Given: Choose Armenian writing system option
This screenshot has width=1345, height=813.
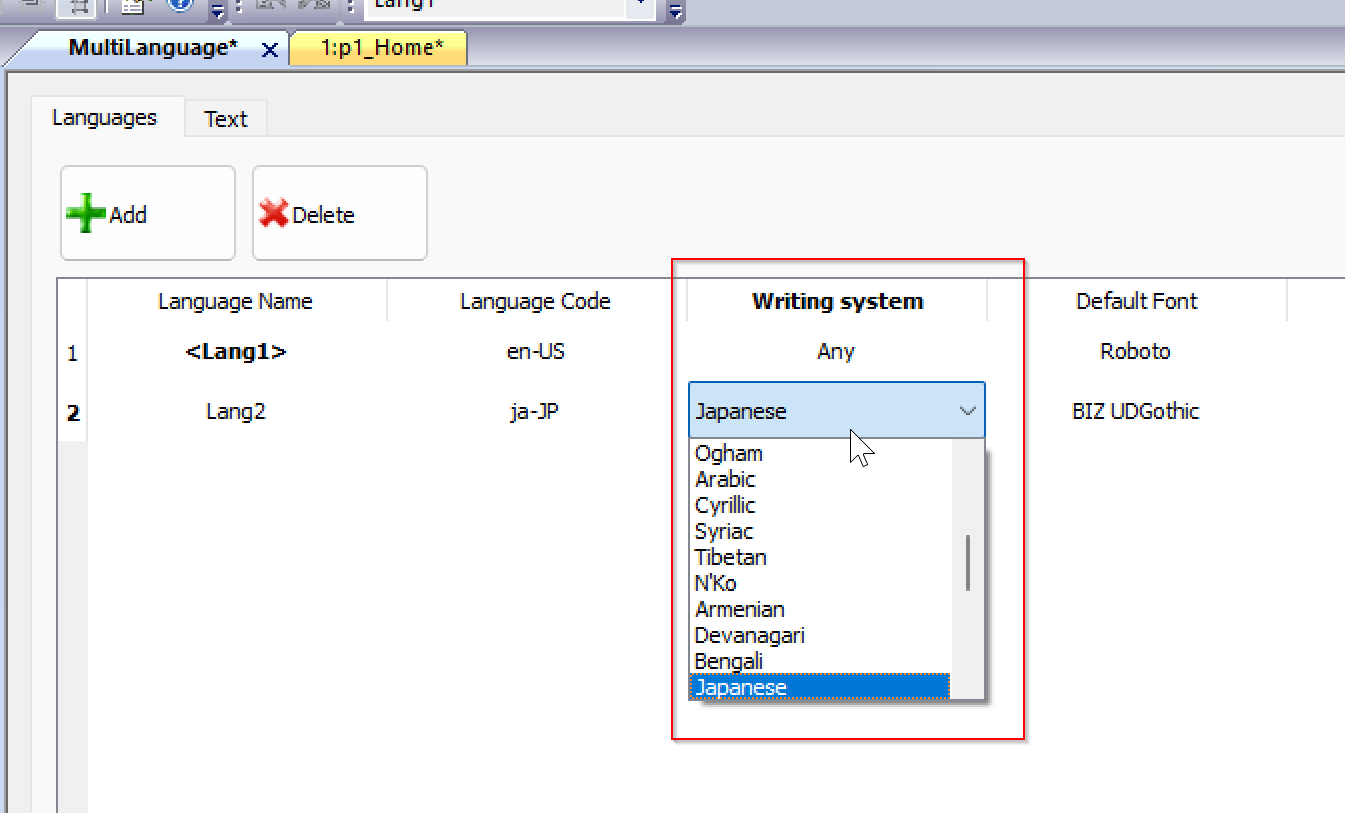Looking at the screenshot, I should click(x=820, y=609).
